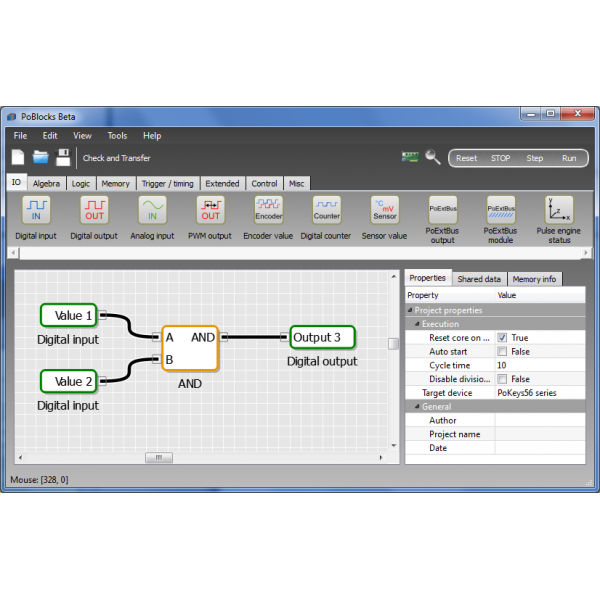Switch to the Trigger / timing tab
The image size is (600, 600).
click(168, 184)
